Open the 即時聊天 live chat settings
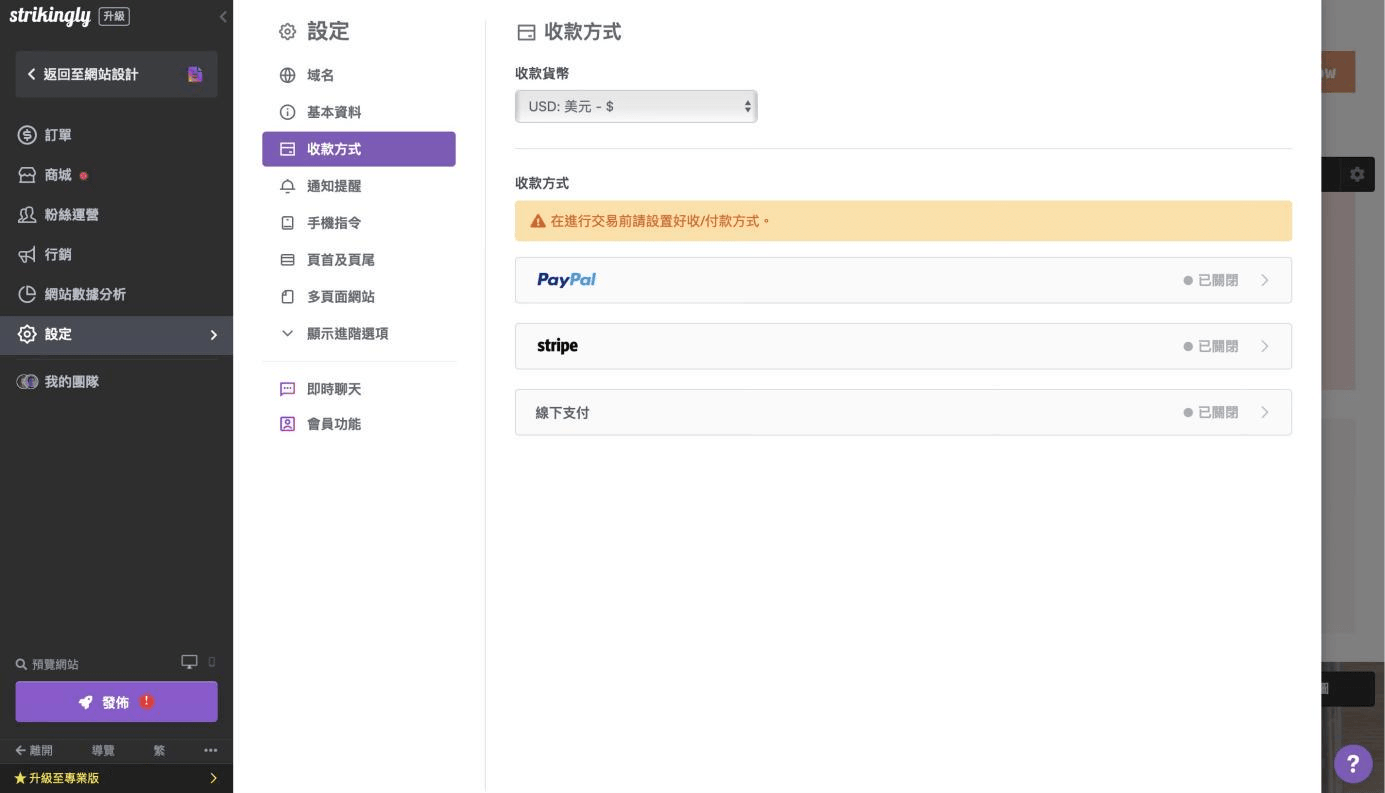The image size is (1385, 793). coord(333,389)
